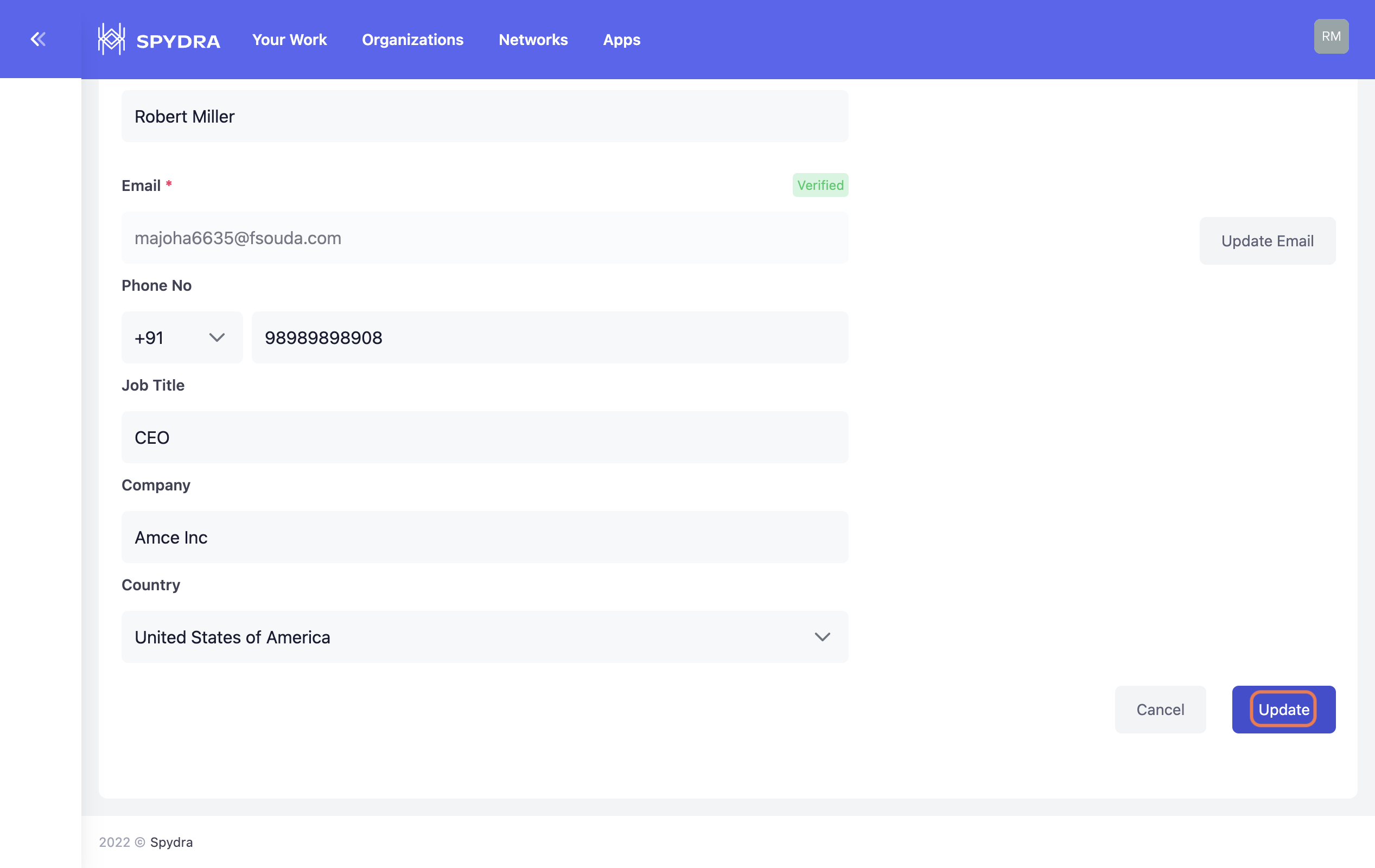Open the Country dropdown selector
Image resolution: width=1375 pixels, height=868 pixels.
point(484,637)
